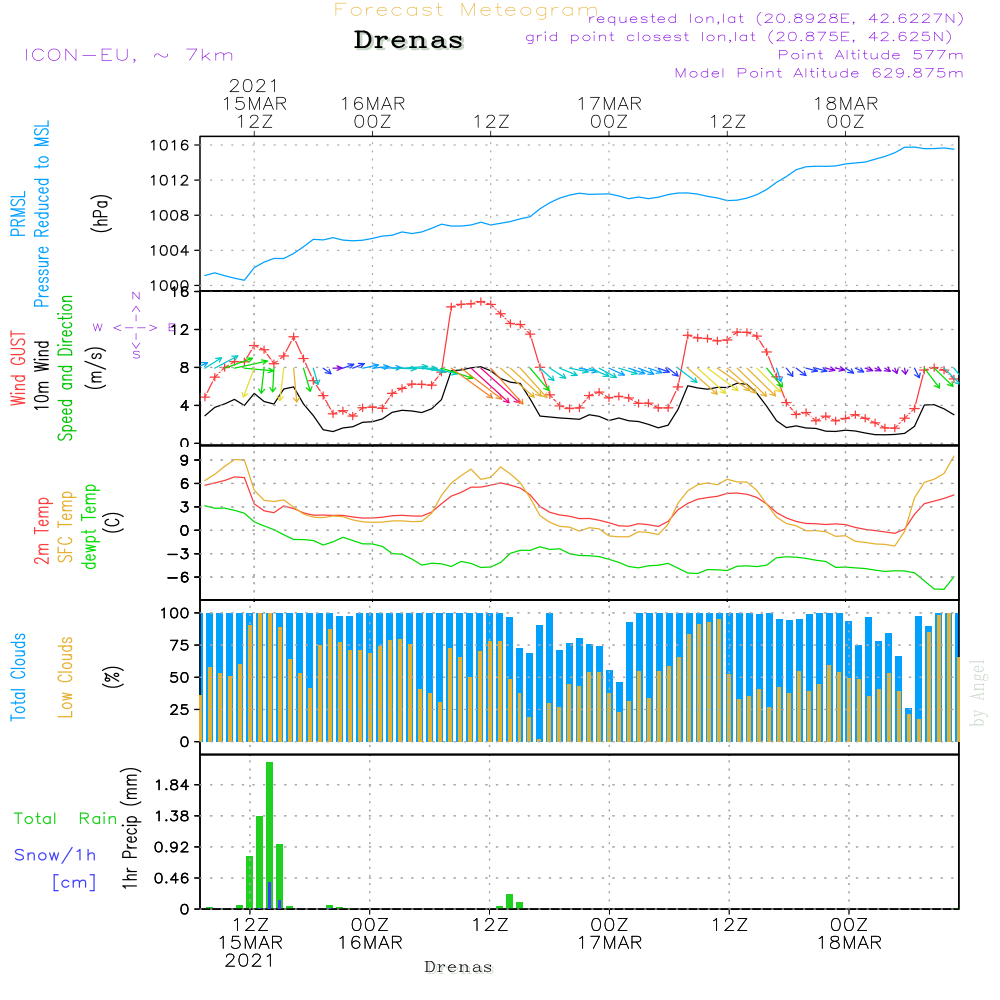
Task: Click the orange "SFC Temp" label
Action: pos(66,527)
